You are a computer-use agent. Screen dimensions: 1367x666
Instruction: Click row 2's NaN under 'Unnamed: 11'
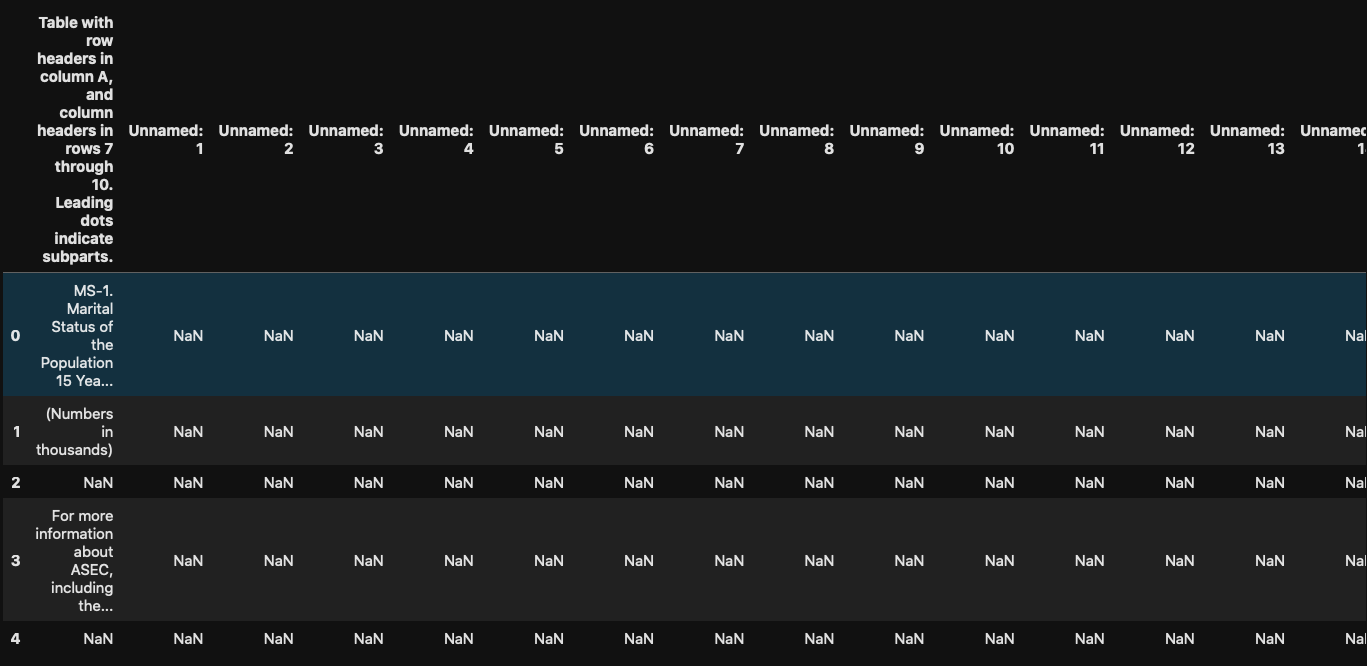(x=1089, y=483)
